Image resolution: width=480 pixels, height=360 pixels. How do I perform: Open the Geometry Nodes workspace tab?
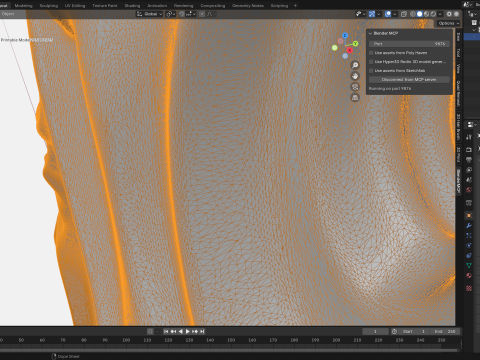(248, 6)
